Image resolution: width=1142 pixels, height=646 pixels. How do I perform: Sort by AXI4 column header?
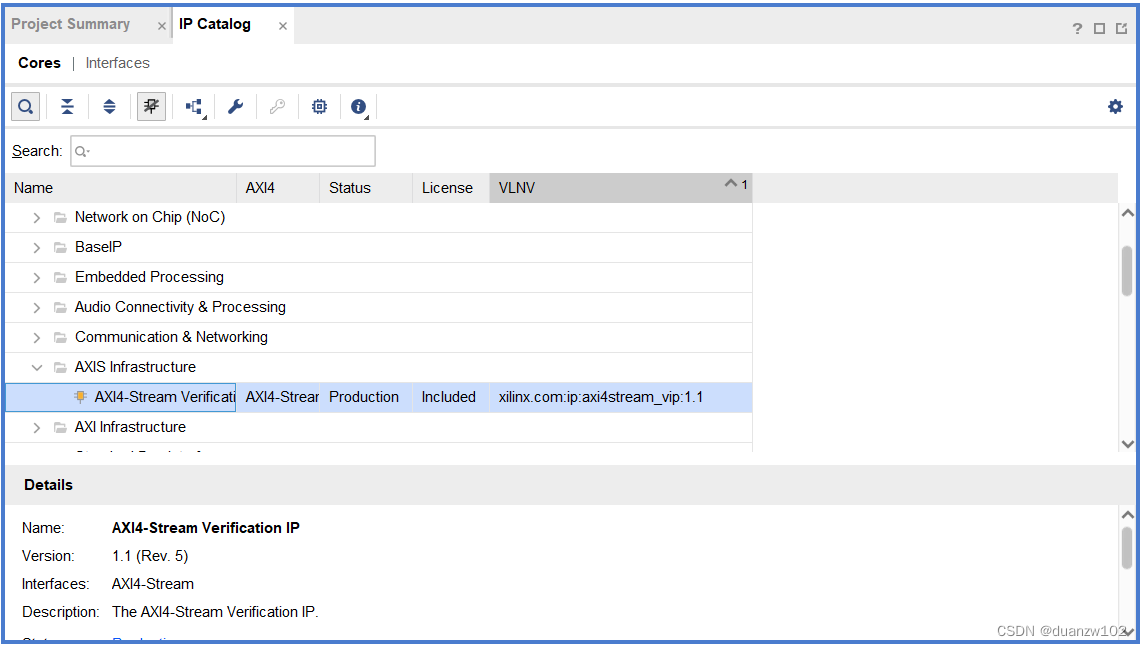pos(278,188)
